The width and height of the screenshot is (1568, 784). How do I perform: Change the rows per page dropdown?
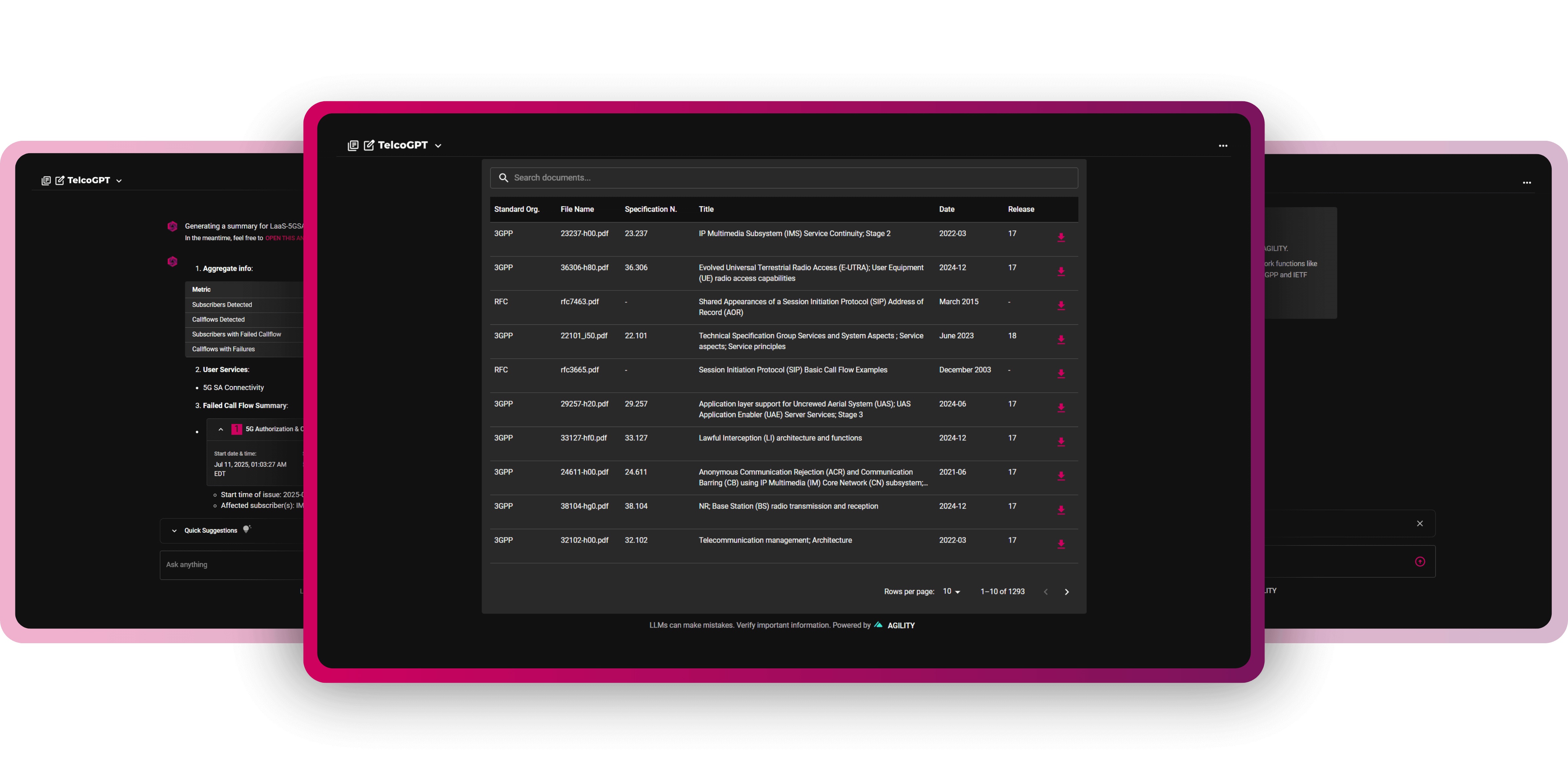point(951,592)
